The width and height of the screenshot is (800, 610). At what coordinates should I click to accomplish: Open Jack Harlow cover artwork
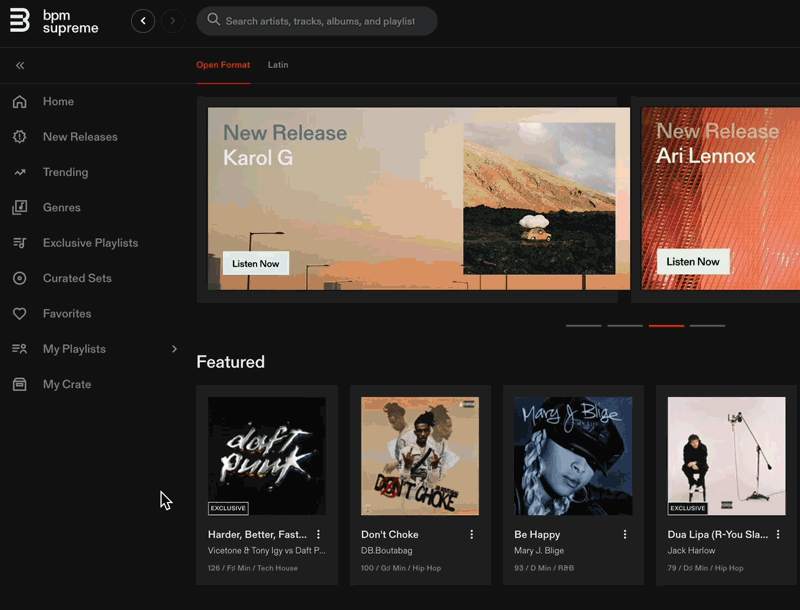tap(727, 456)
